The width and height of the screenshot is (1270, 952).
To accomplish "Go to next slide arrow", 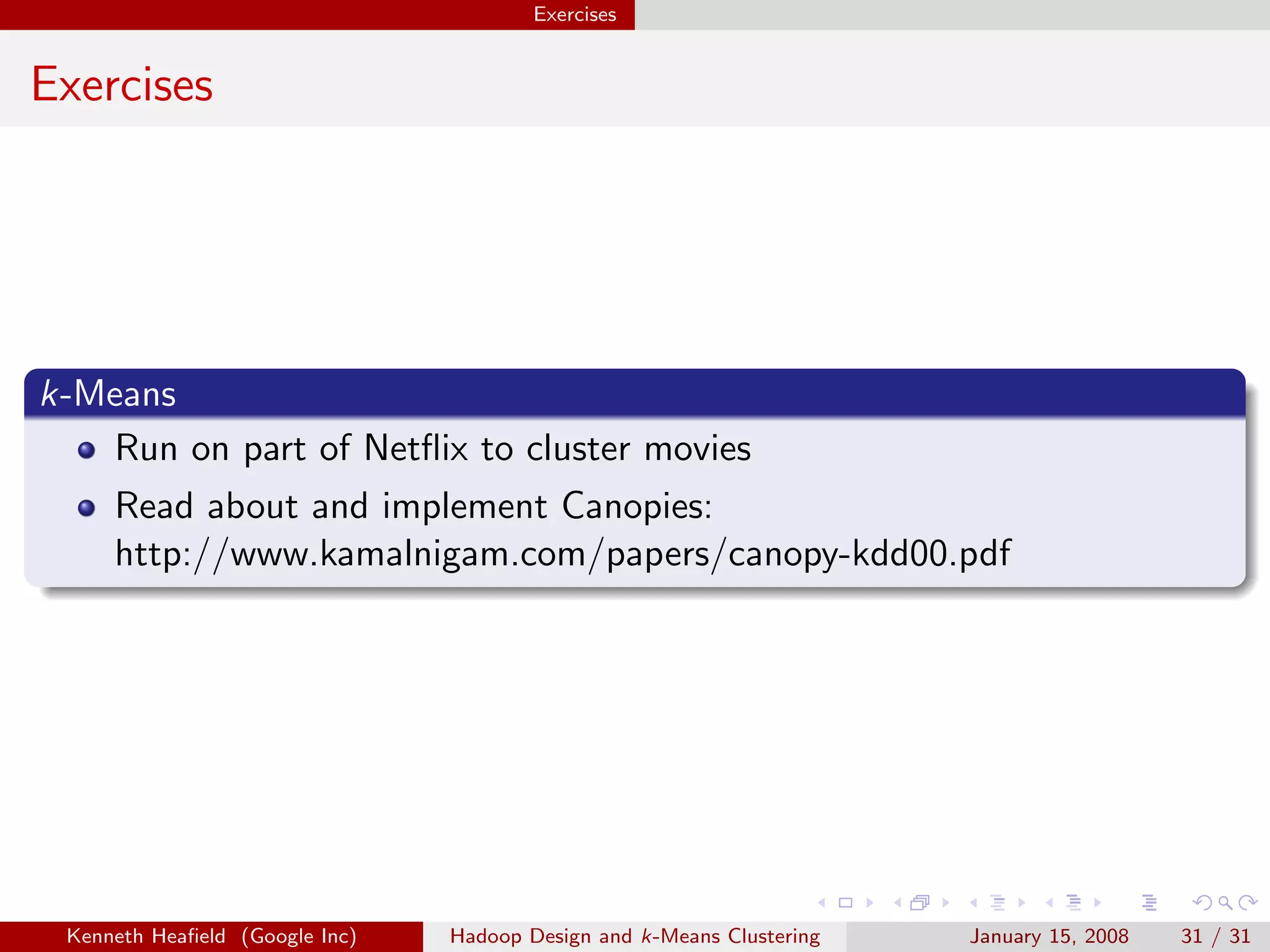I will [869, 903].
